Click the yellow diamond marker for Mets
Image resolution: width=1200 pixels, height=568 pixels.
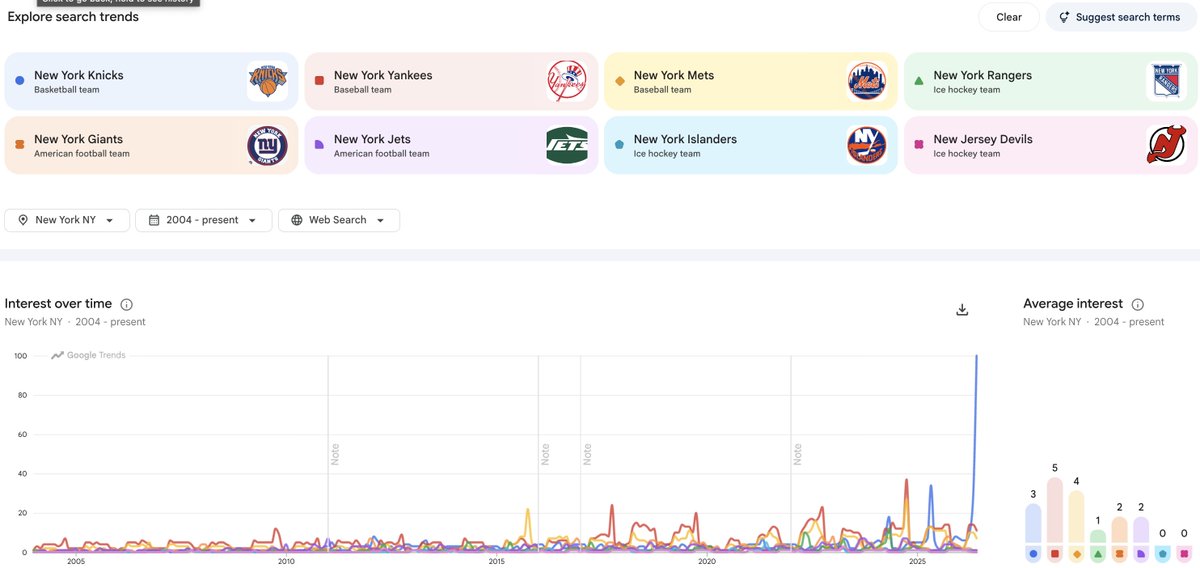click(619, 81)
